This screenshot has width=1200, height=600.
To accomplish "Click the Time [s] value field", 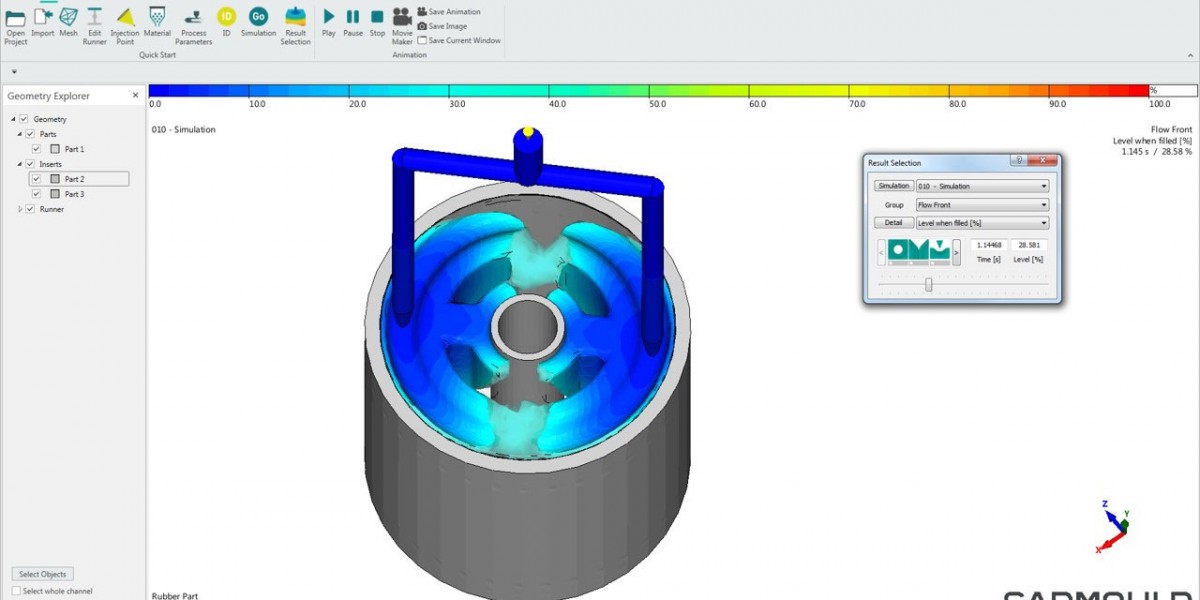I will coord(988,245).
